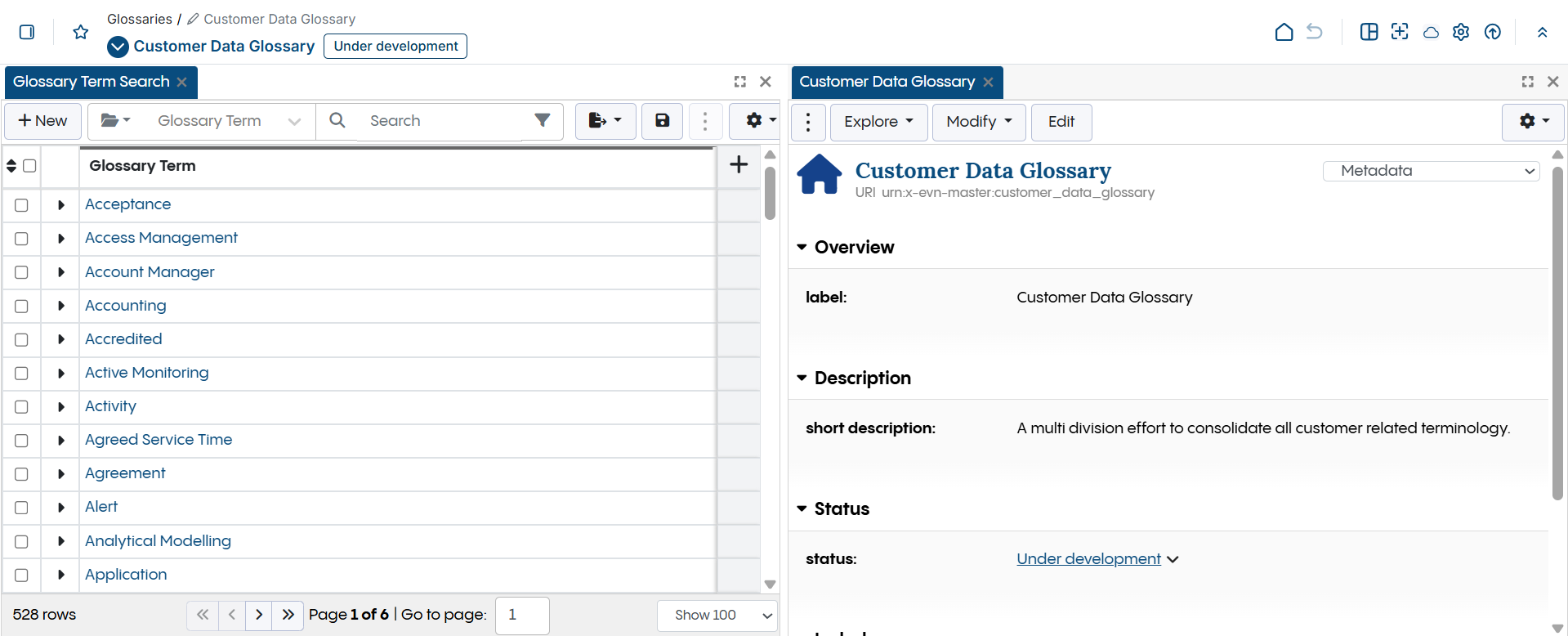Maximize the Glossary Term Search panel
This screenshot has width=1568, height=636.
[x=739, y=82]
